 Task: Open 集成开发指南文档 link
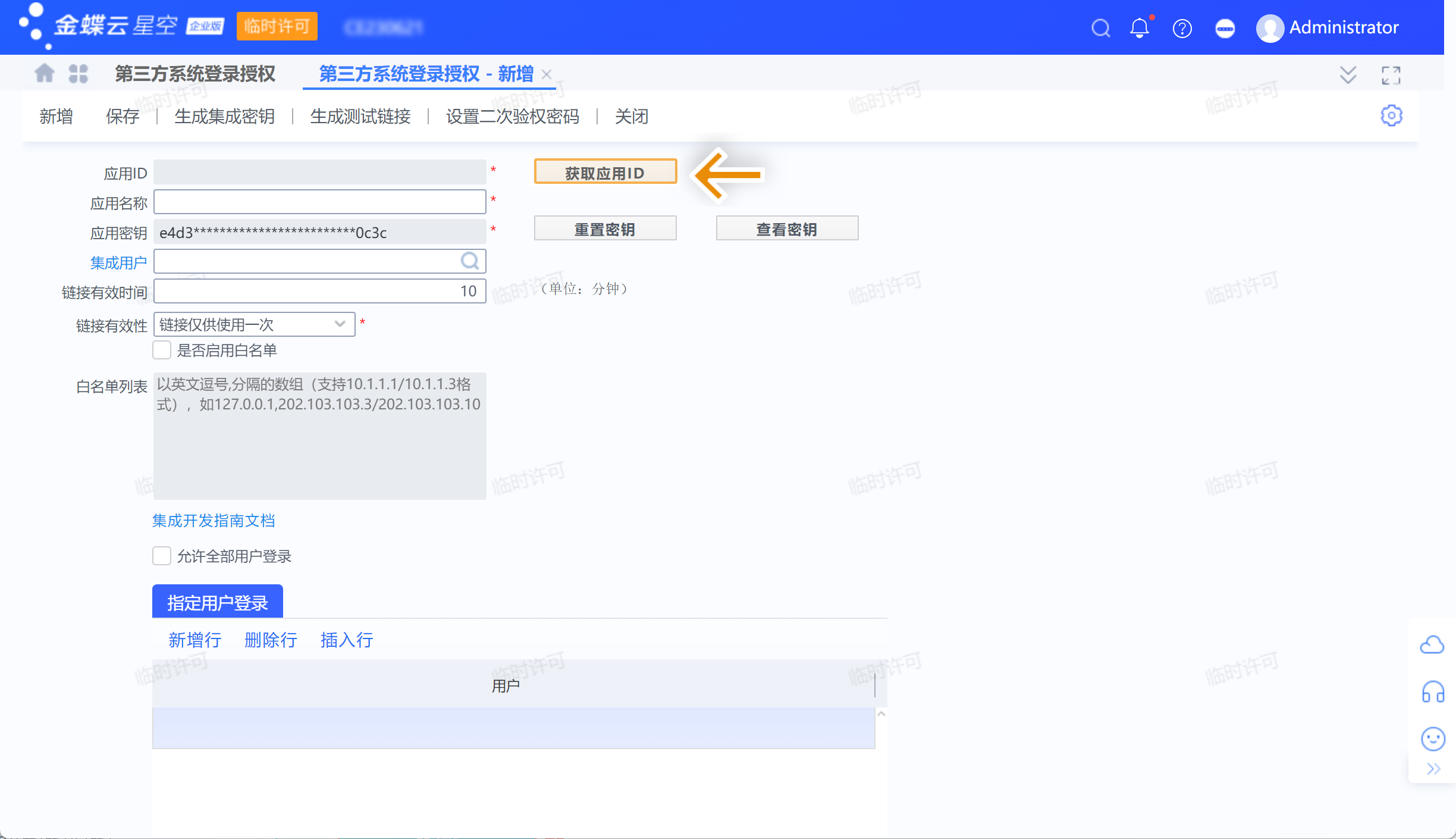click(x=214, y=521)
